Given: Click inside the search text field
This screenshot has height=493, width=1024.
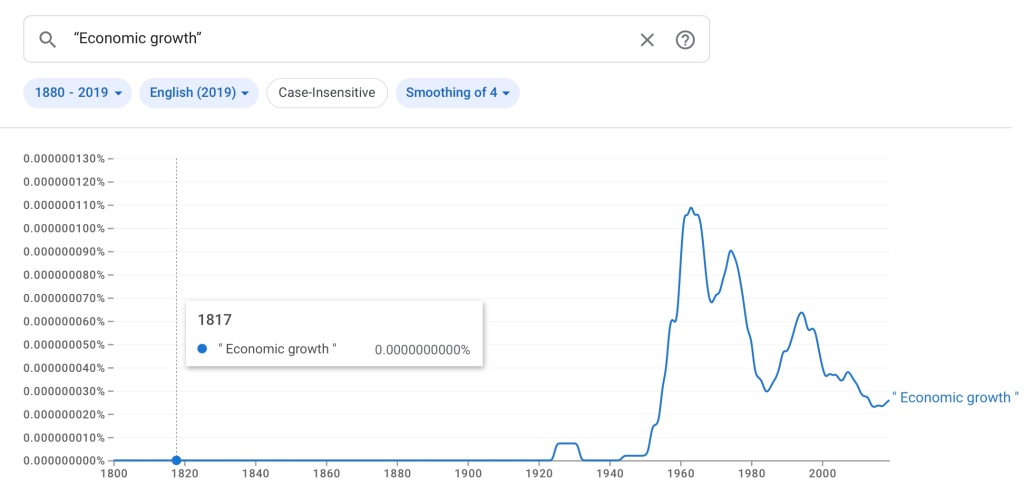Looking at the screenshot, I should [x=350, y=40].
